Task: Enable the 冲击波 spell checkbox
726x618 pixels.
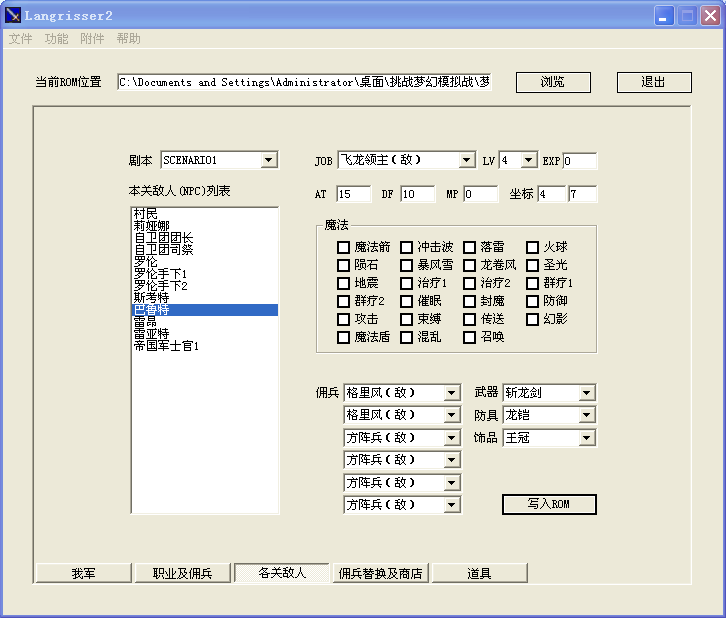Action: click(x=406, y=247)
